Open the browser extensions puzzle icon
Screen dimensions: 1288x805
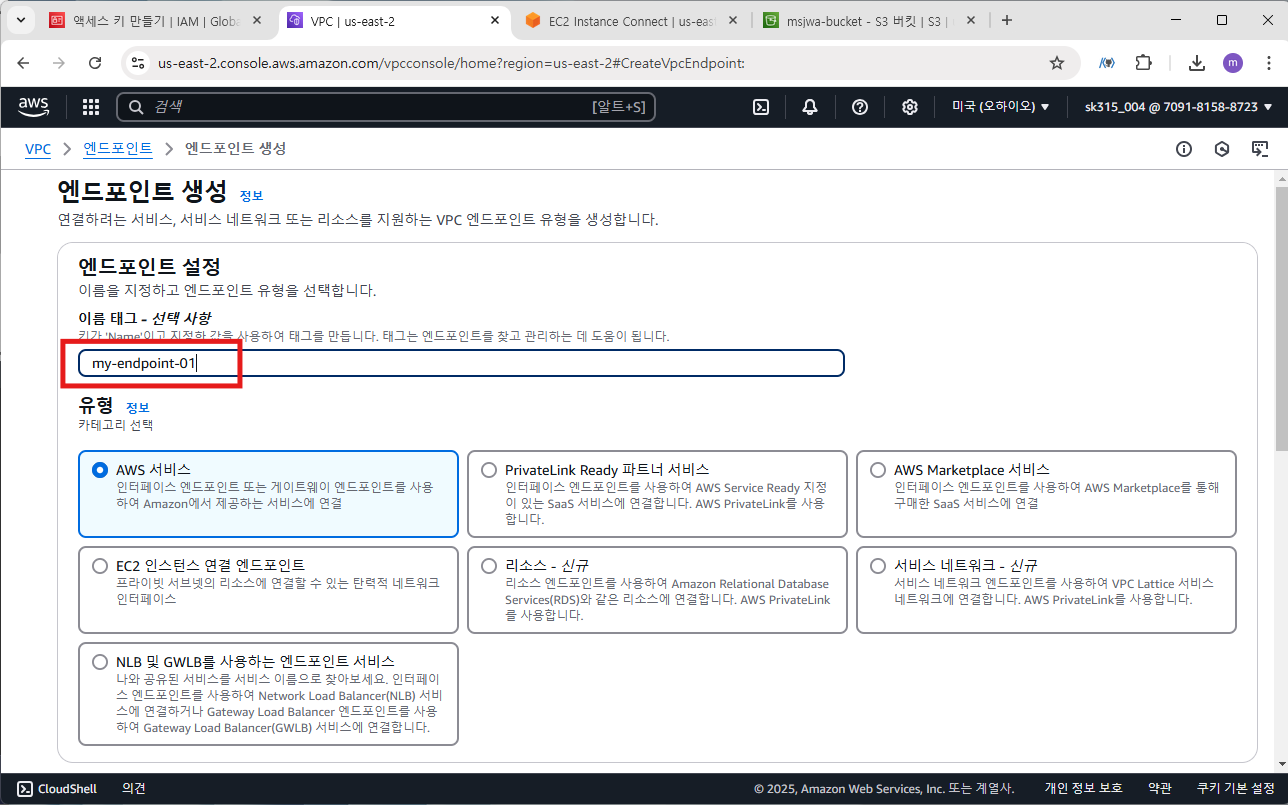[x=1143, y=63]
